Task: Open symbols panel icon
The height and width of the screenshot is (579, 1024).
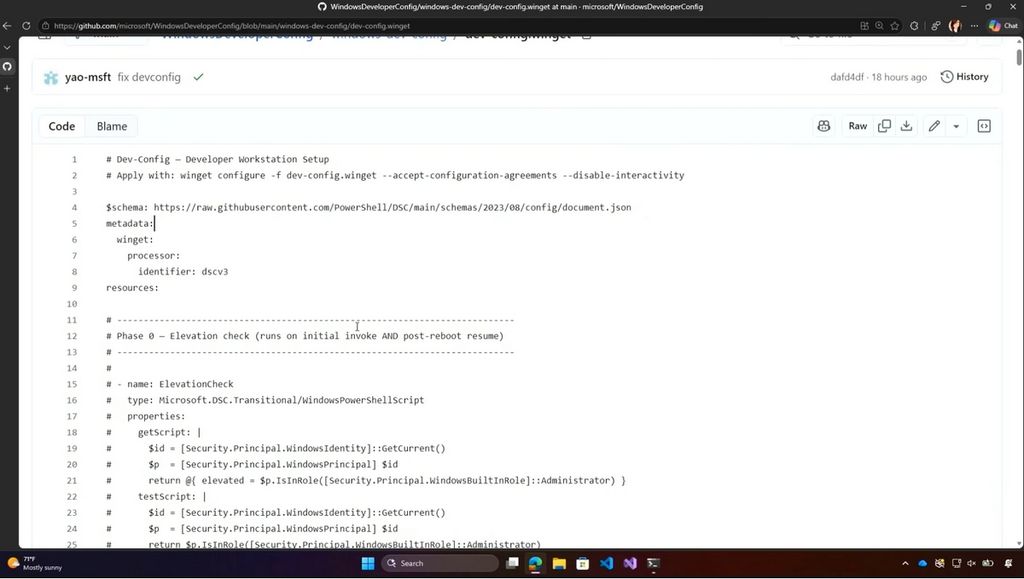Action: (984, 127)
